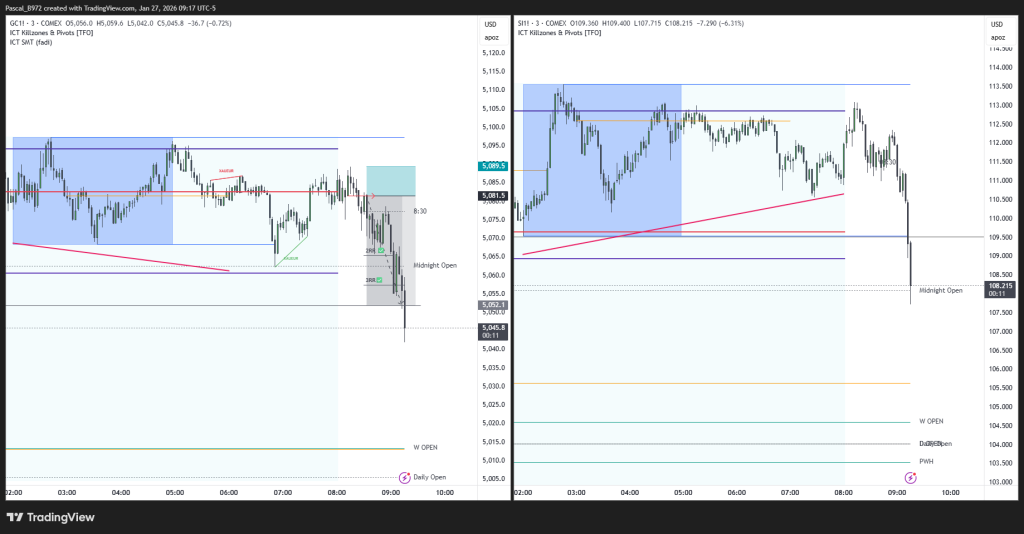
Task: Click the W OPEN label on the gold chart
Action: [425, 448]
